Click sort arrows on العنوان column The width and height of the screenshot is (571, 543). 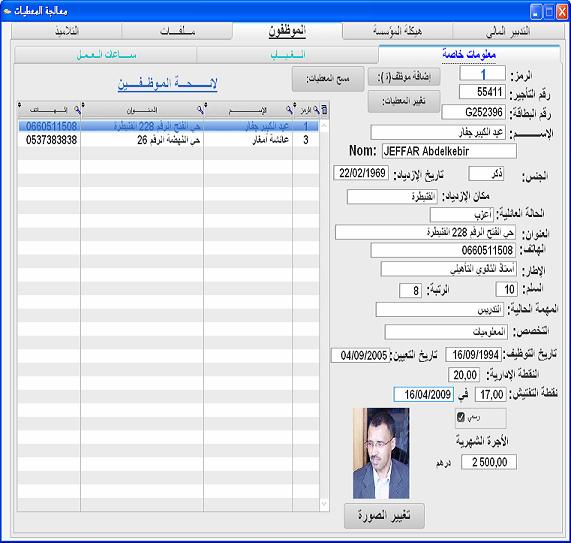click(x=83, y=106)
